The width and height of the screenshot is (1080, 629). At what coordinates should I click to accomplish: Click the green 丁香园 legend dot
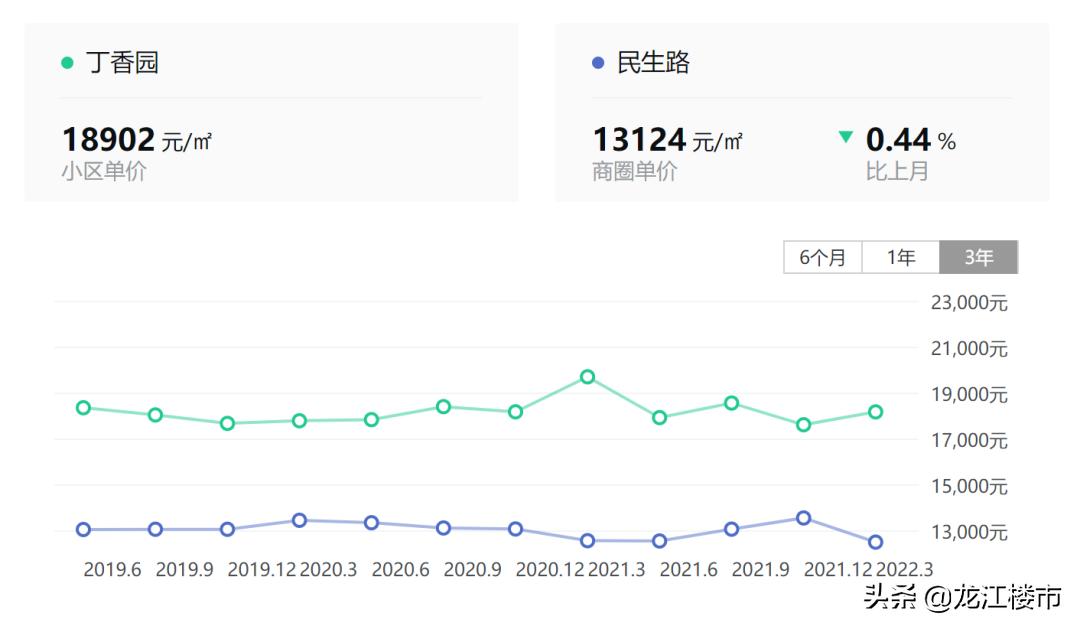point(66,62)
